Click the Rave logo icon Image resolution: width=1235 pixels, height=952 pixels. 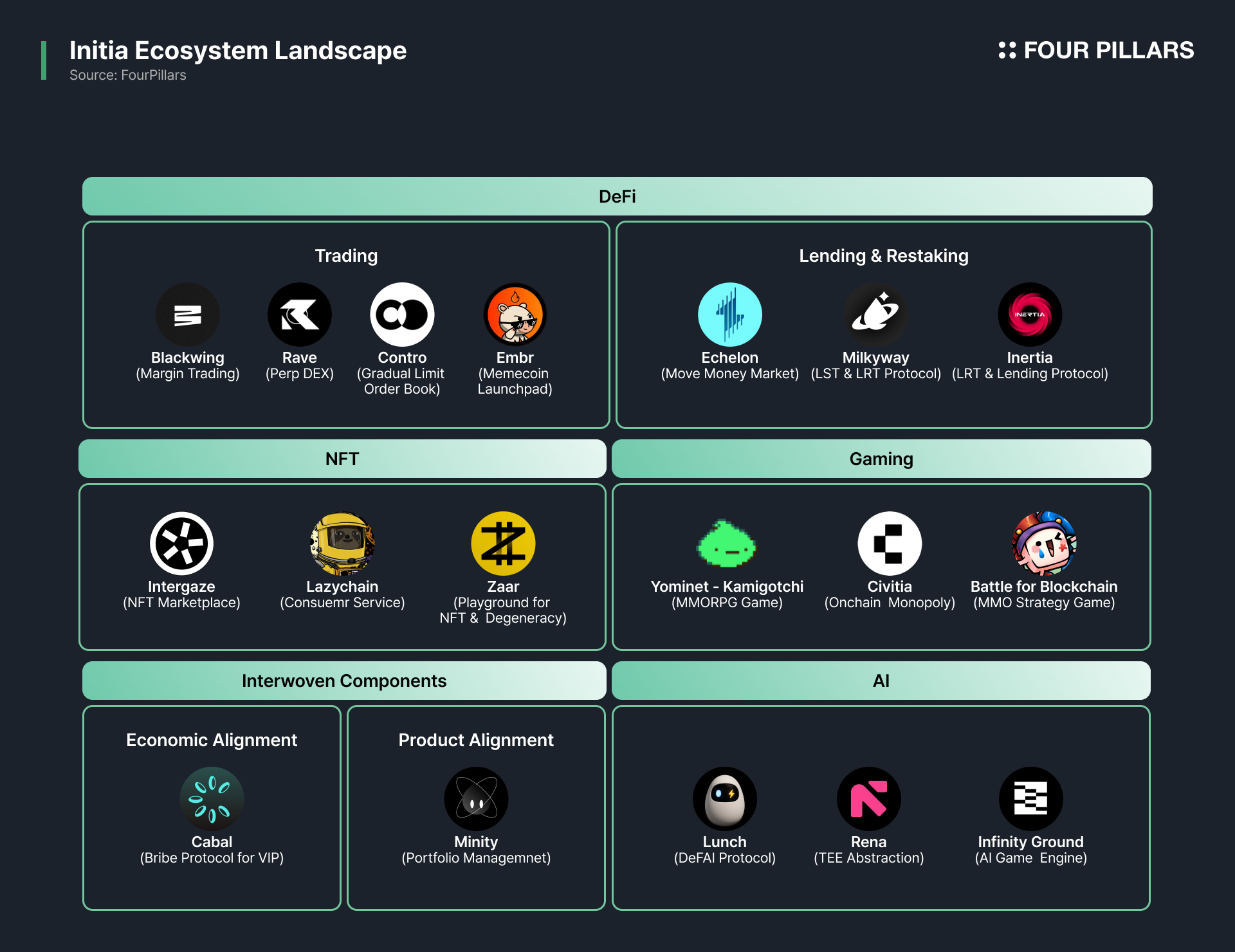(300, 315)
